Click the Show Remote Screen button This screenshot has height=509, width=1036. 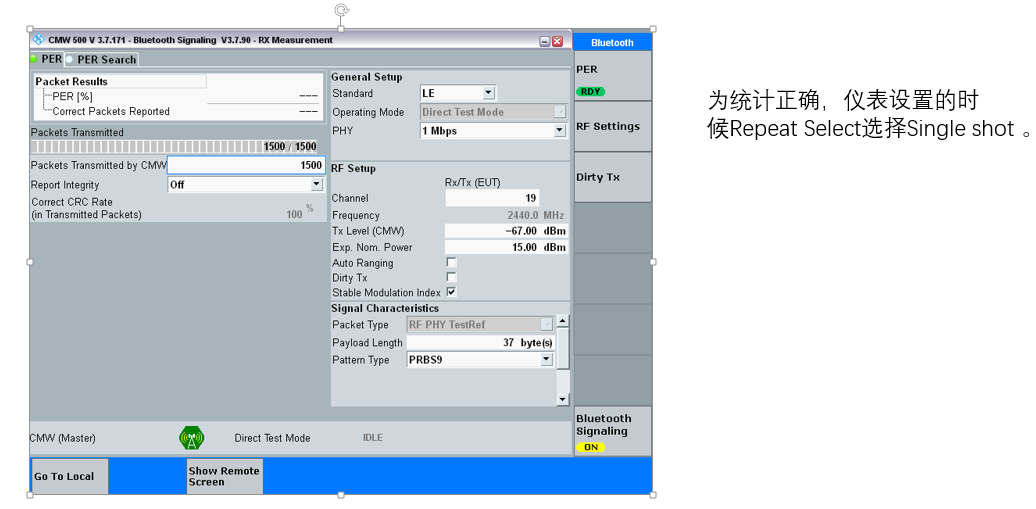(x=225, y=476)
